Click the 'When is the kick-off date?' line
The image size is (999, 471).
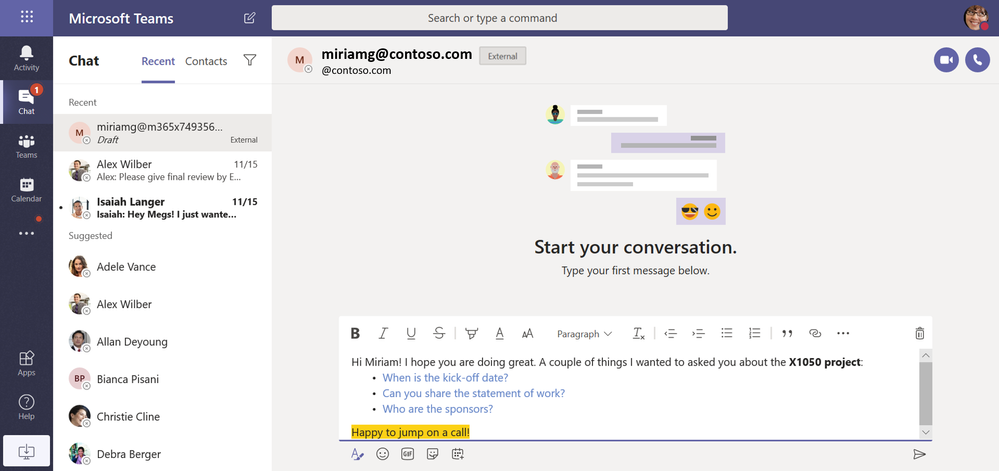445,377
